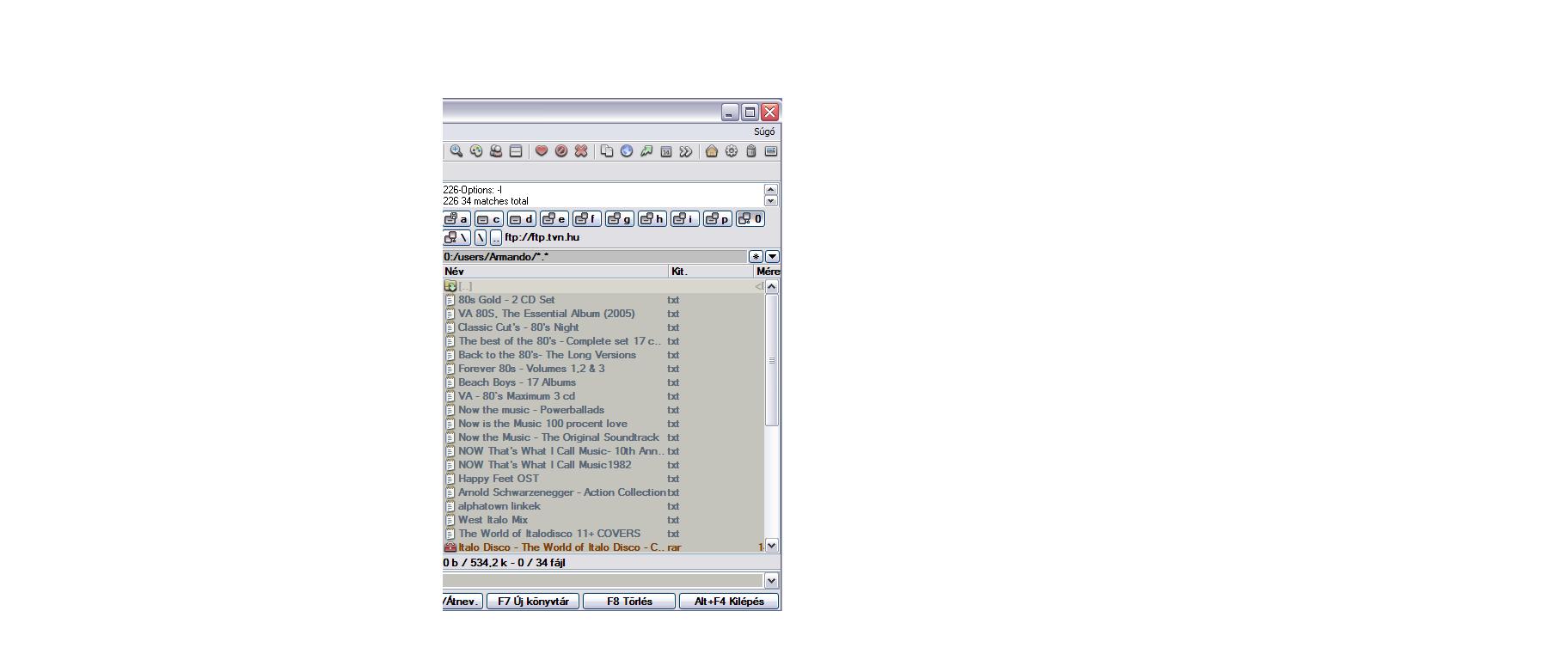
Task: Select network drive button 0
Action: click(x=750, y=219)
